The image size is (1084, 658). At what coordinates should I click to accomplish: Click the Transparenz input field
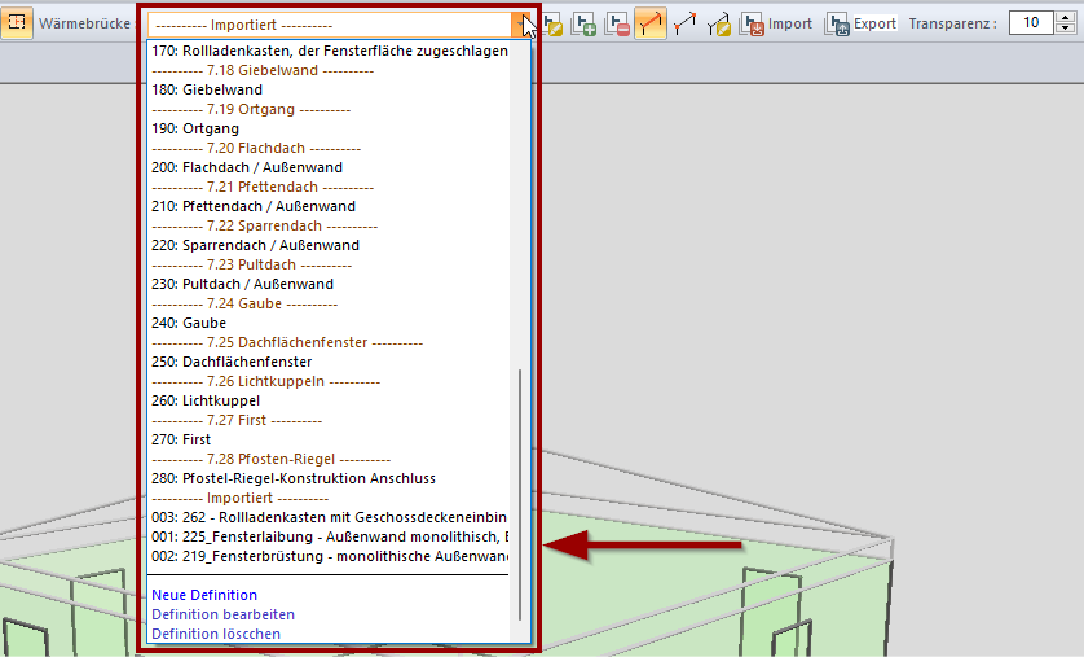pos(1029,23)
